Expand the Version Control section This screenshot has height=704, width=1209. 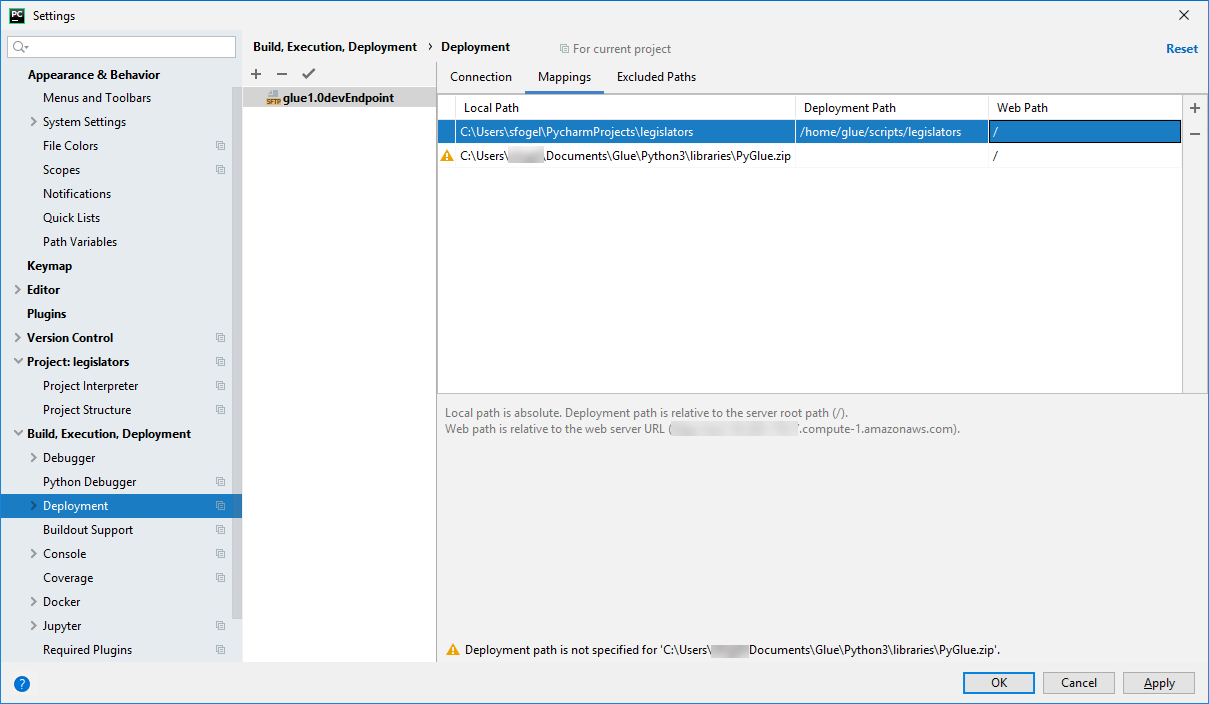click(x=19, y=337)
